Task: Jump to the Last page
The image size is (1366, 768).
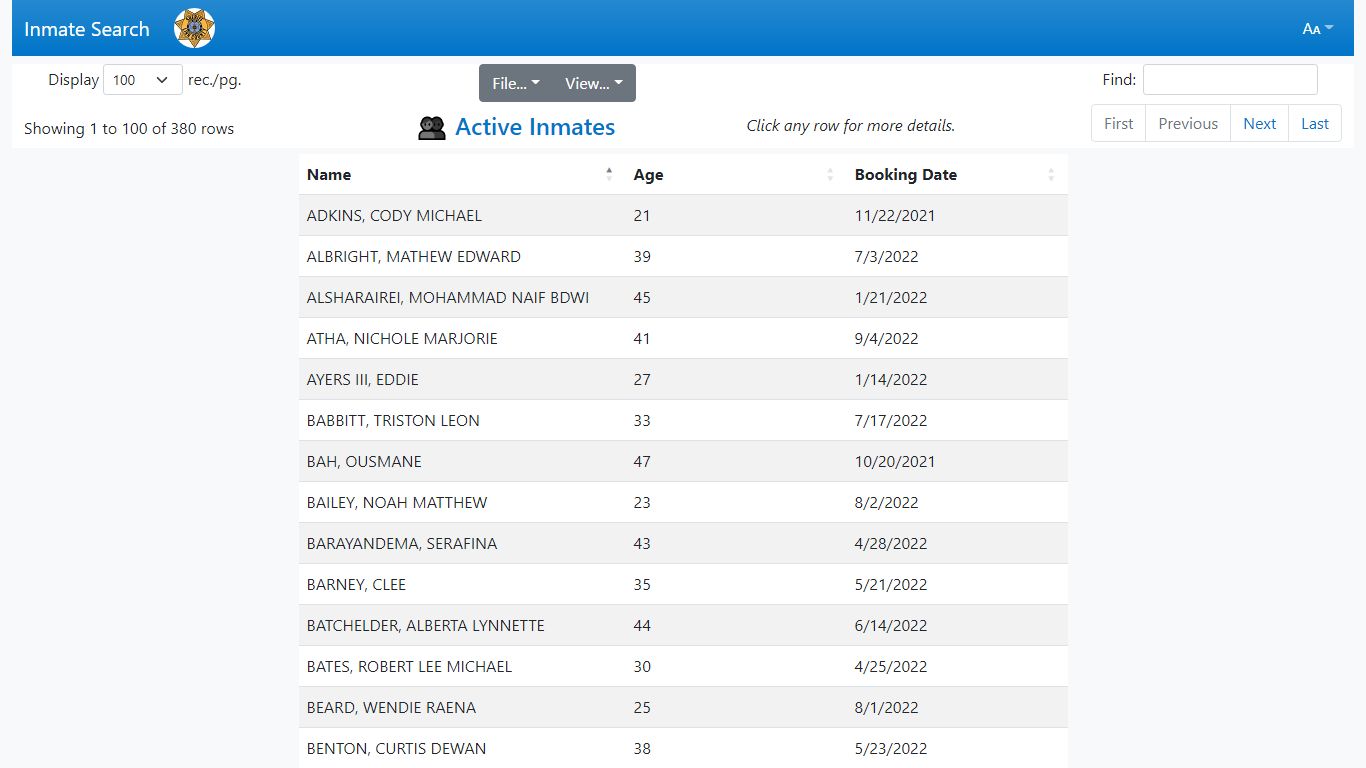Action: pyautogui.click(x=1315, y=123)
